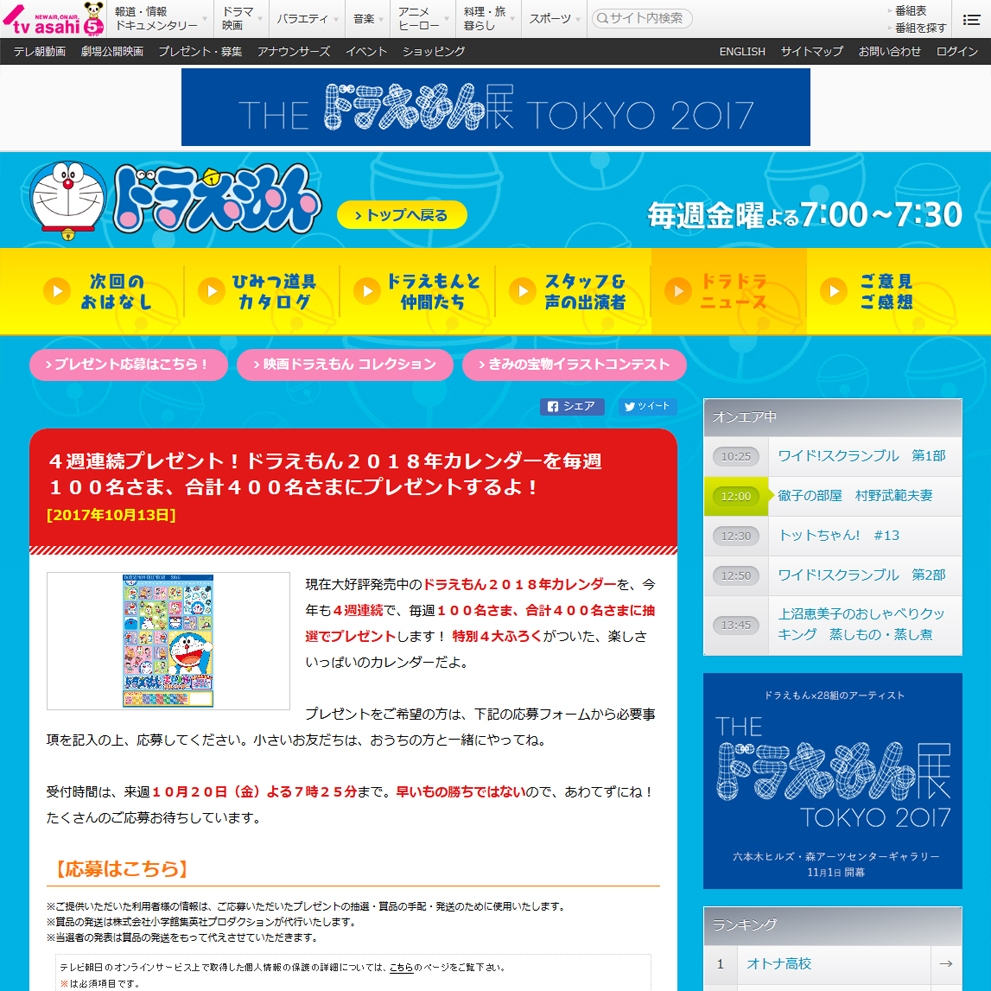This screenshot has width=991, height=991.
Task: Open オトナ高校 ranking entry
Action: pos(779,964)
